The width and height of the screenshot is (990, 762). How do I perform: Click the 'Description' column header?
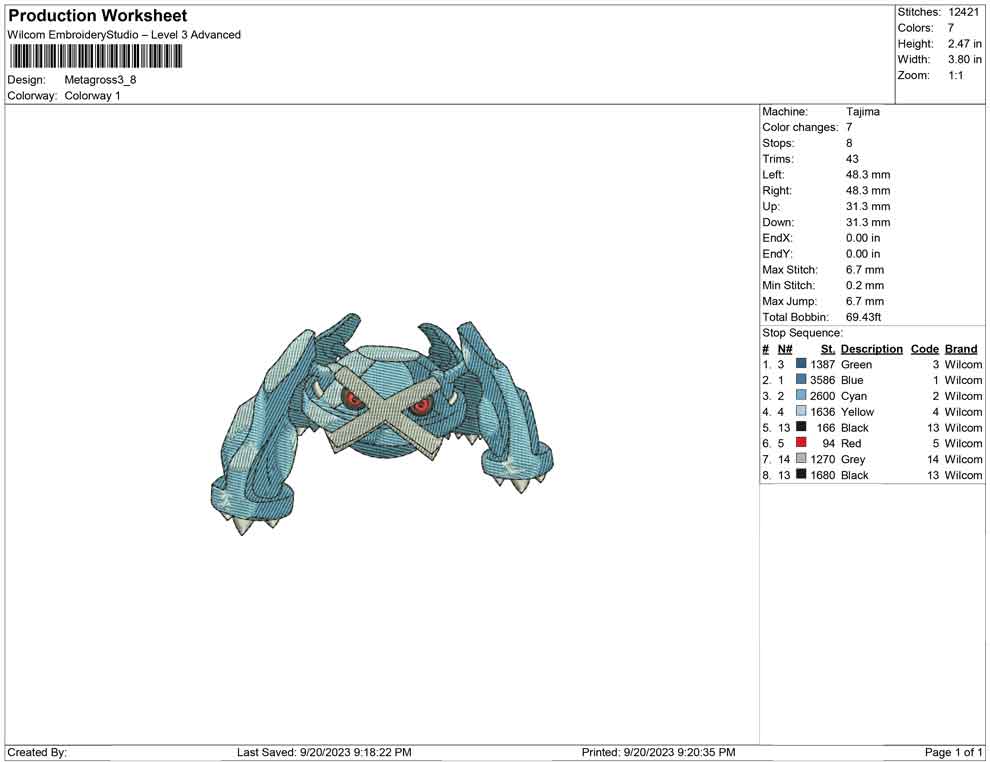click(x=871, y=349)
